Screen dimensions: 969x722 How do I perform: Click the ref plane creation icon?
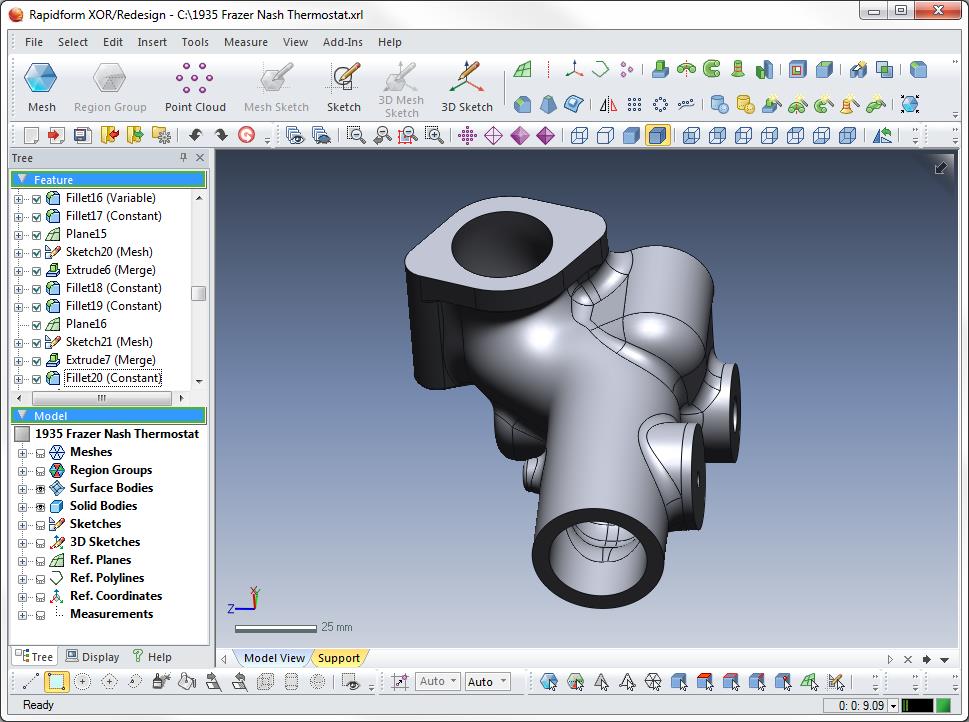[x=523, y=69]
